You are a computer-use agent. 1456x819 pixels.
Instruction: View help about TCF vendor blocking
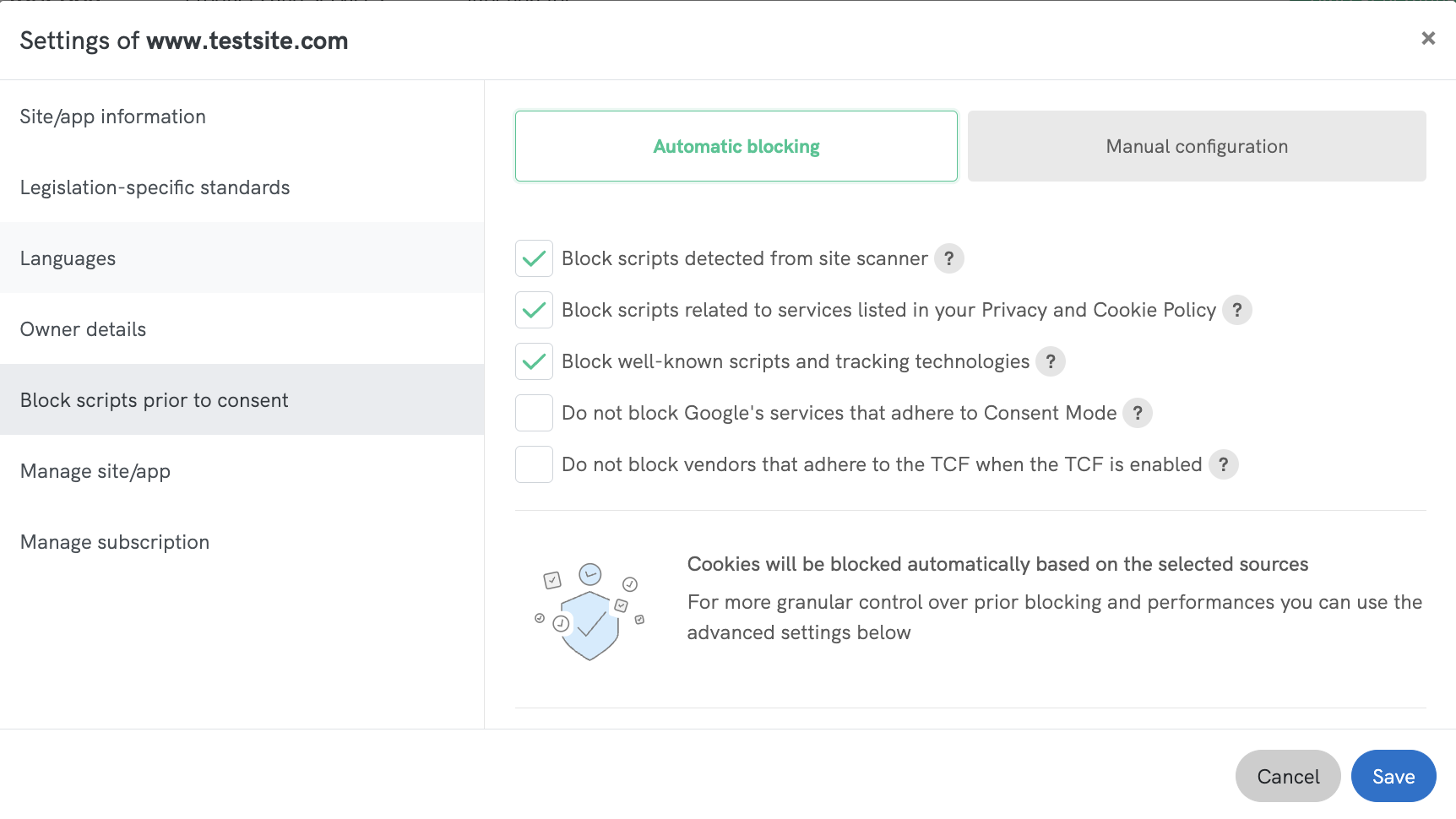(x=1223, y=464)
